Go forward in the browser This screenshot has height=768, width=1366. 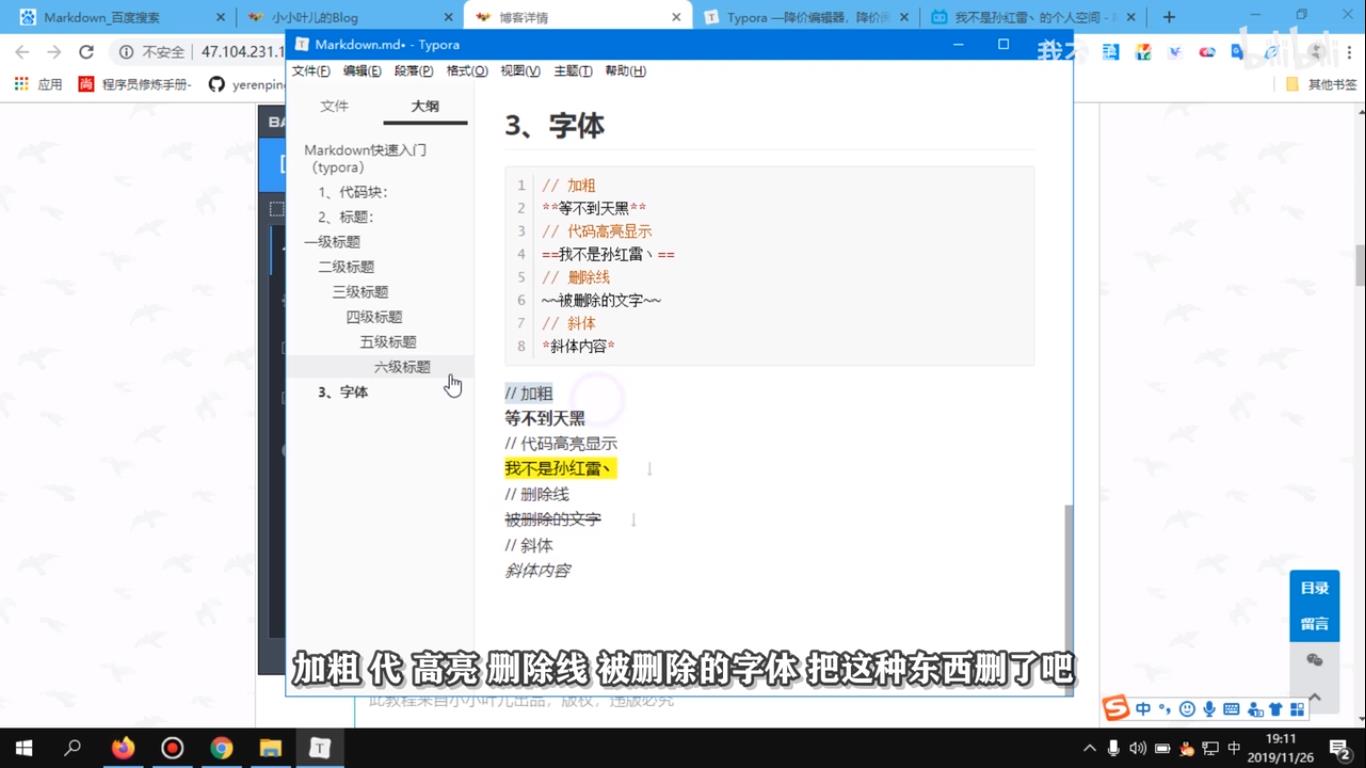[54, 52]
